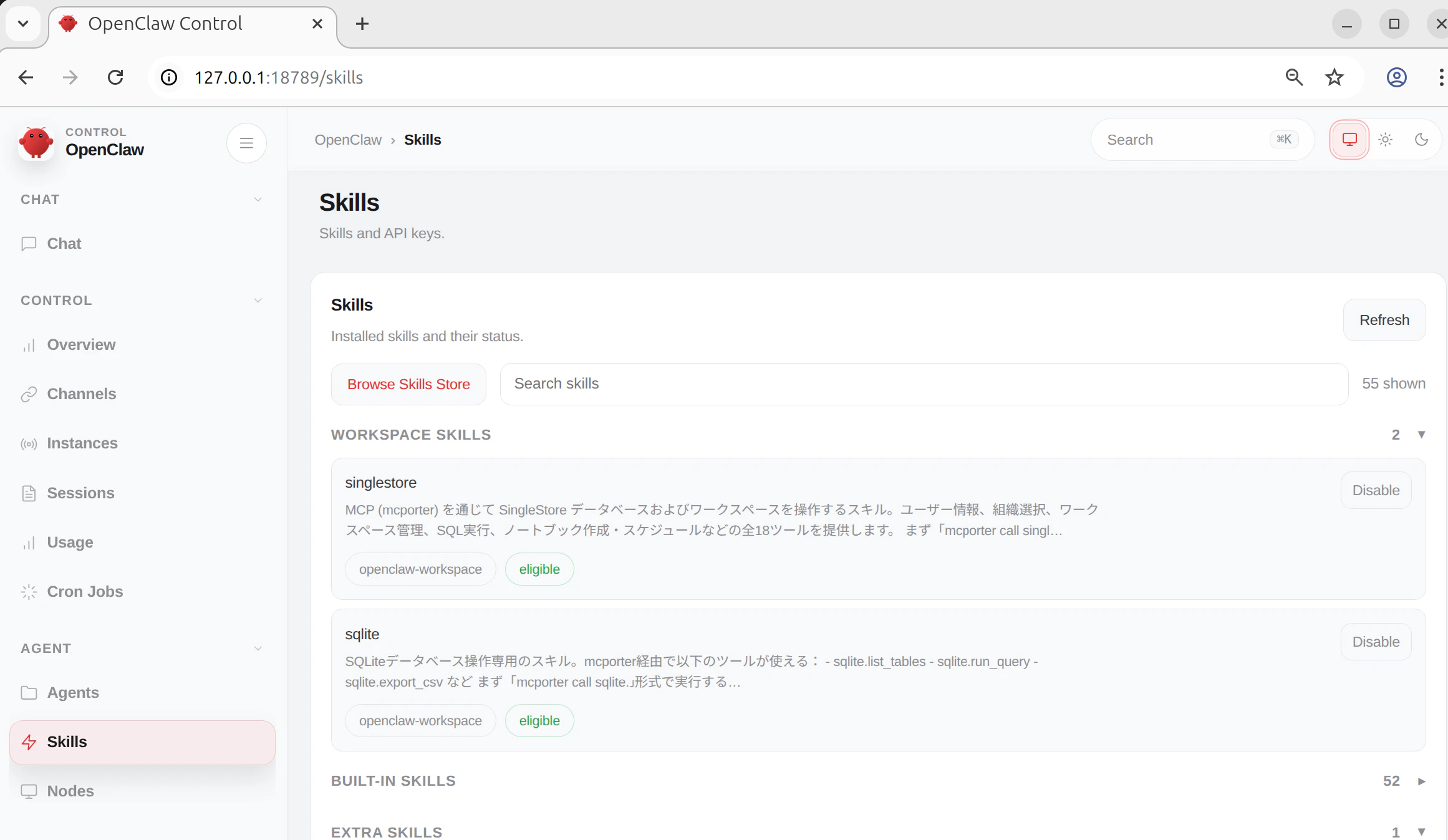Click the '55 shown' count text
The image size is (1448, 840).
[x=1394, y=384]
